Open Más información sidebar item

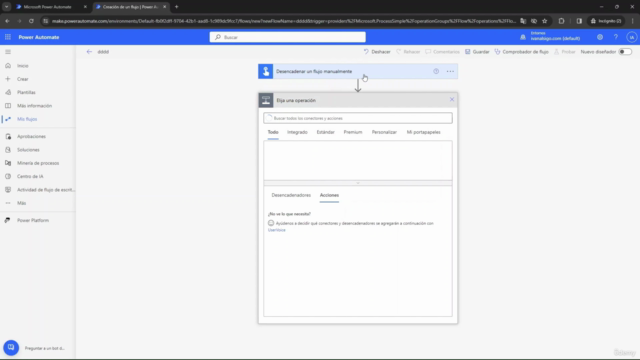[x=34, y=106]
